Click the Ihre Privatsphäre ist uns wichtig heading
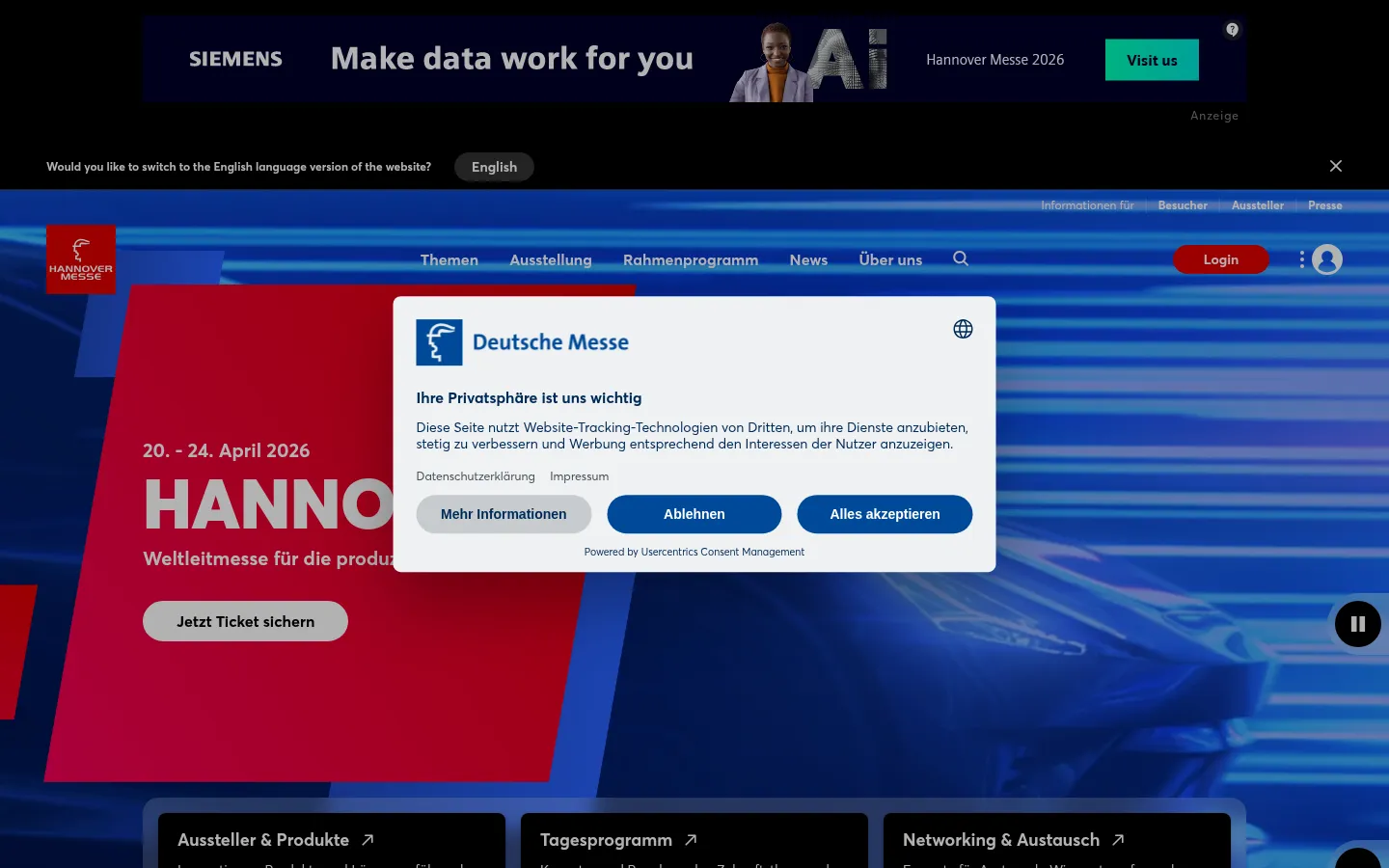The width and height of the screenshot is (1389, 868). click(529, 398)
